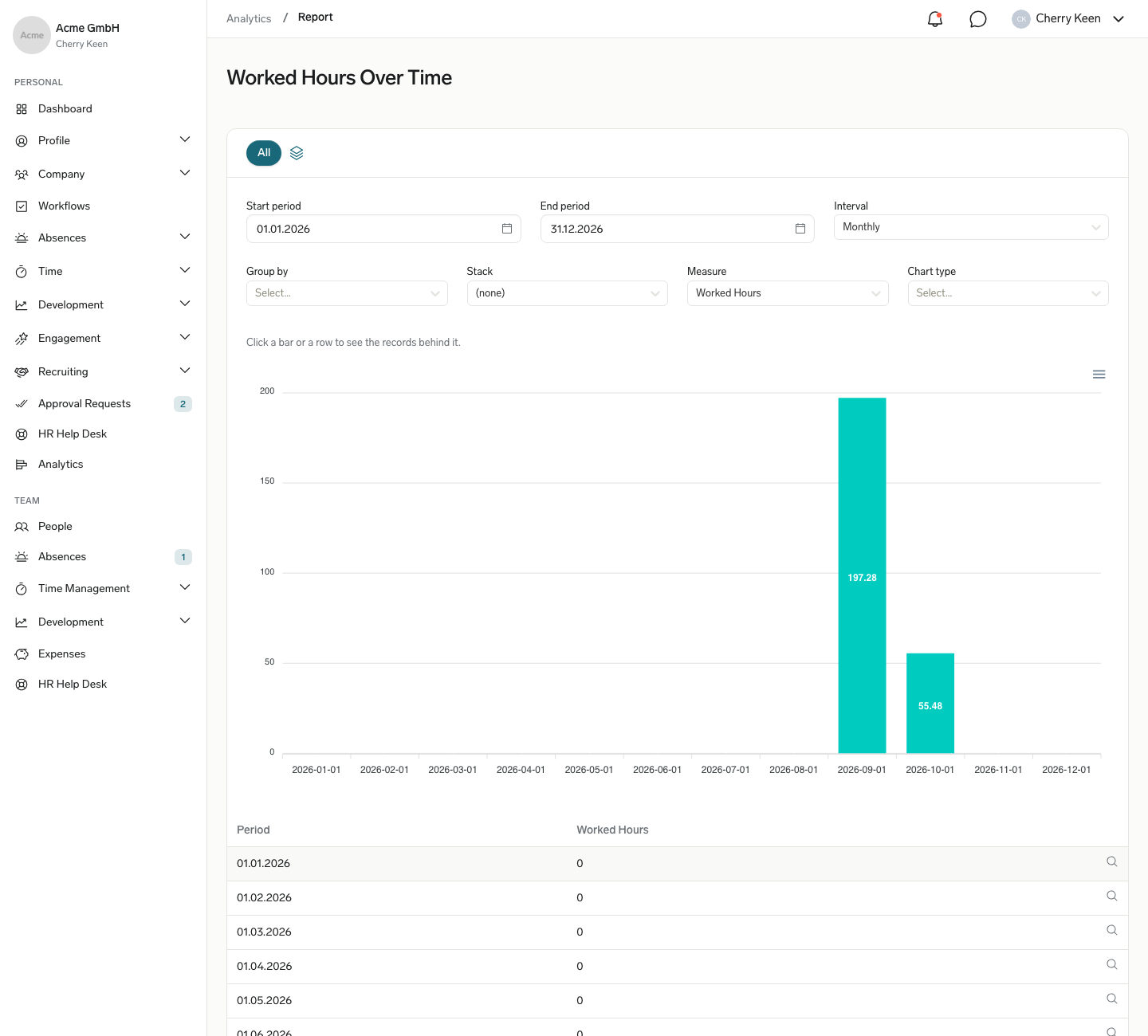Click the 01.05.2026 period cell

pyautogui.click(x=264, y=1000)
